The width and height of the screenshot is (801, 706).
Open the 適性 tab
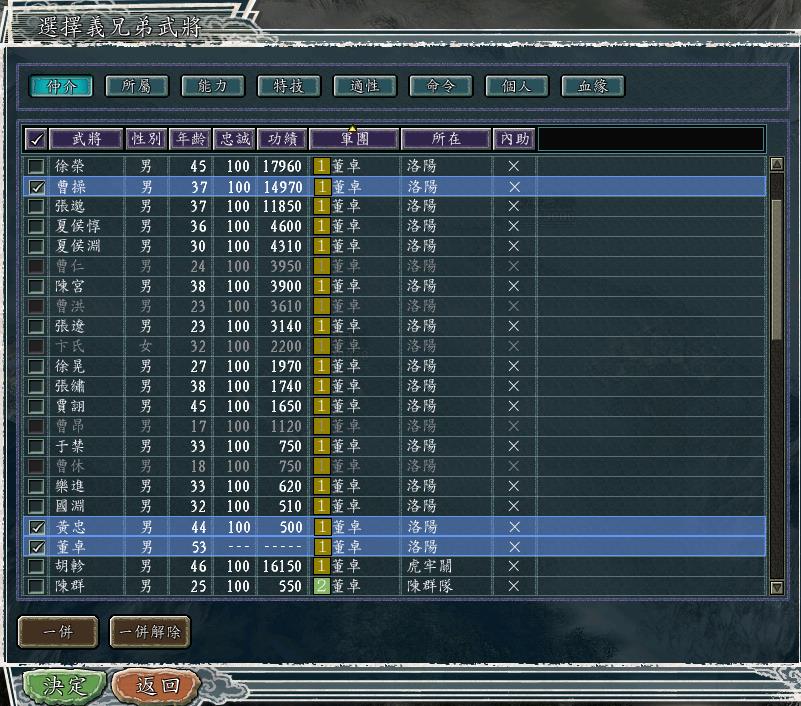365,86
